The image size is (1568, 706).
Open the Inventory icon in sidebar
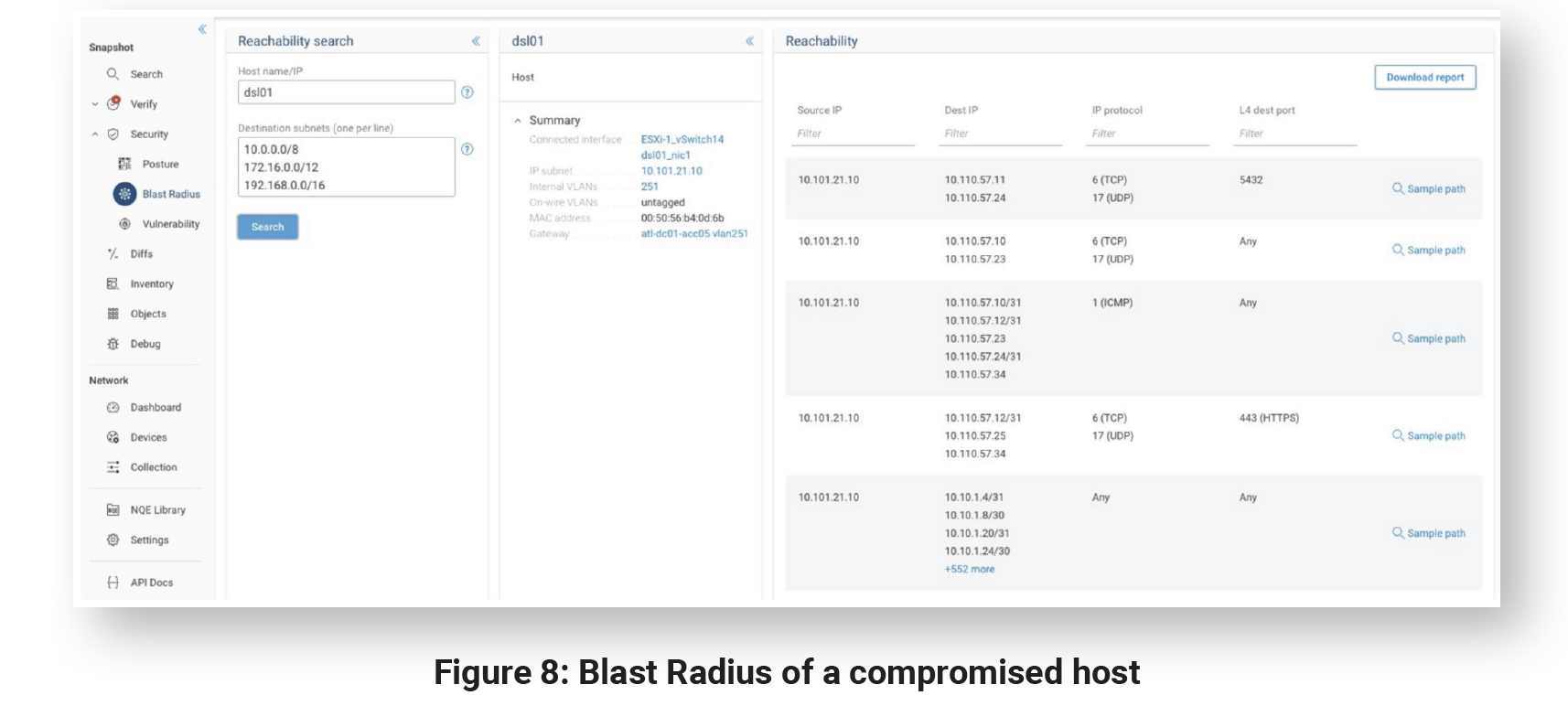point(113,284)
